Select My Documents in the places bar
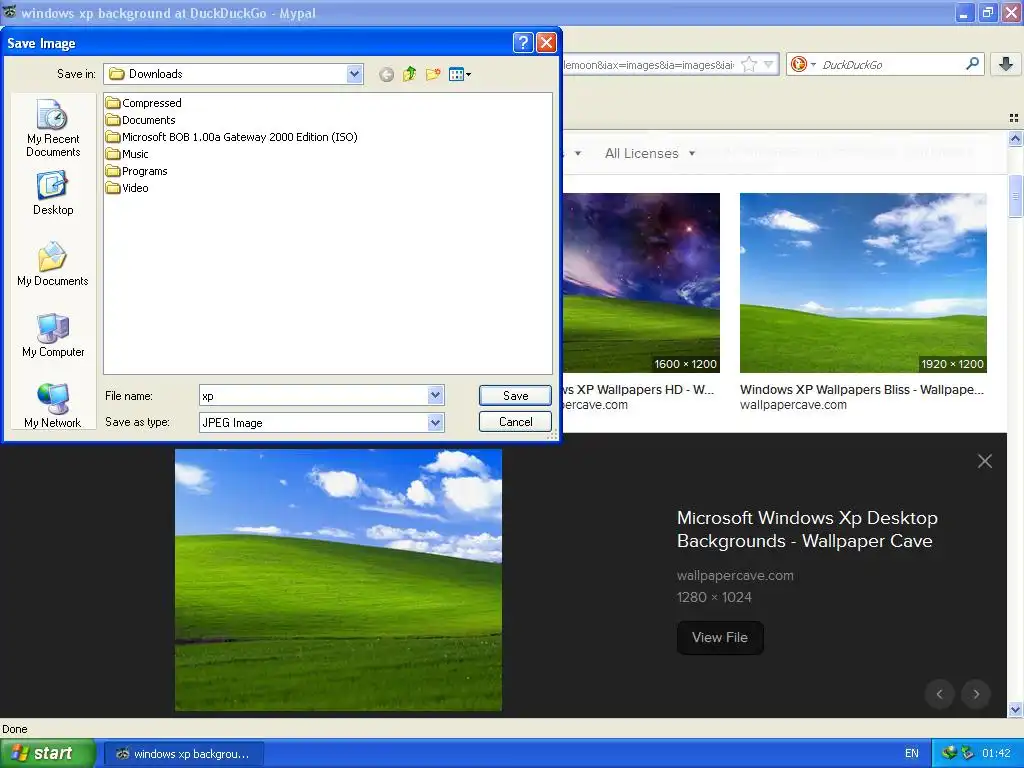1024x768 pixels. coord(53,264)
